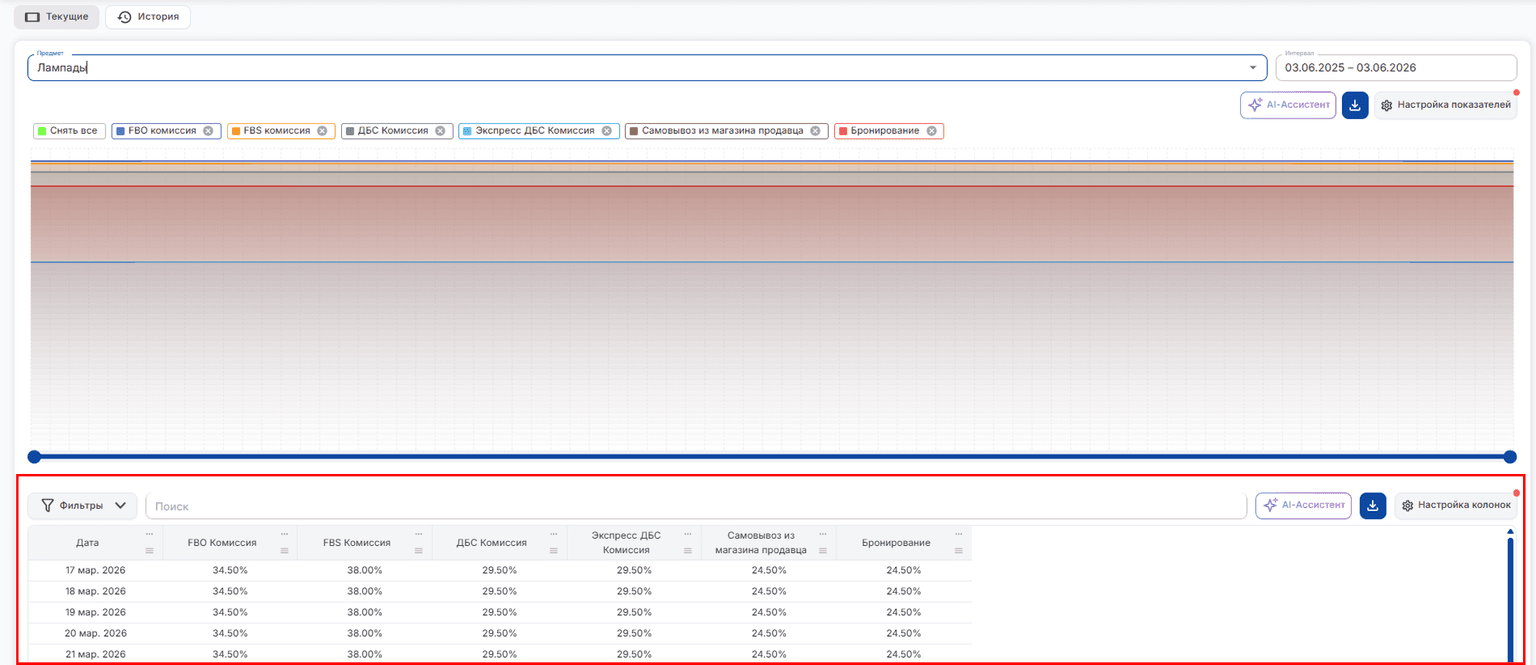Remove the FBS комиссия series chip
The image size is (1536, 665).
[322, 131]
